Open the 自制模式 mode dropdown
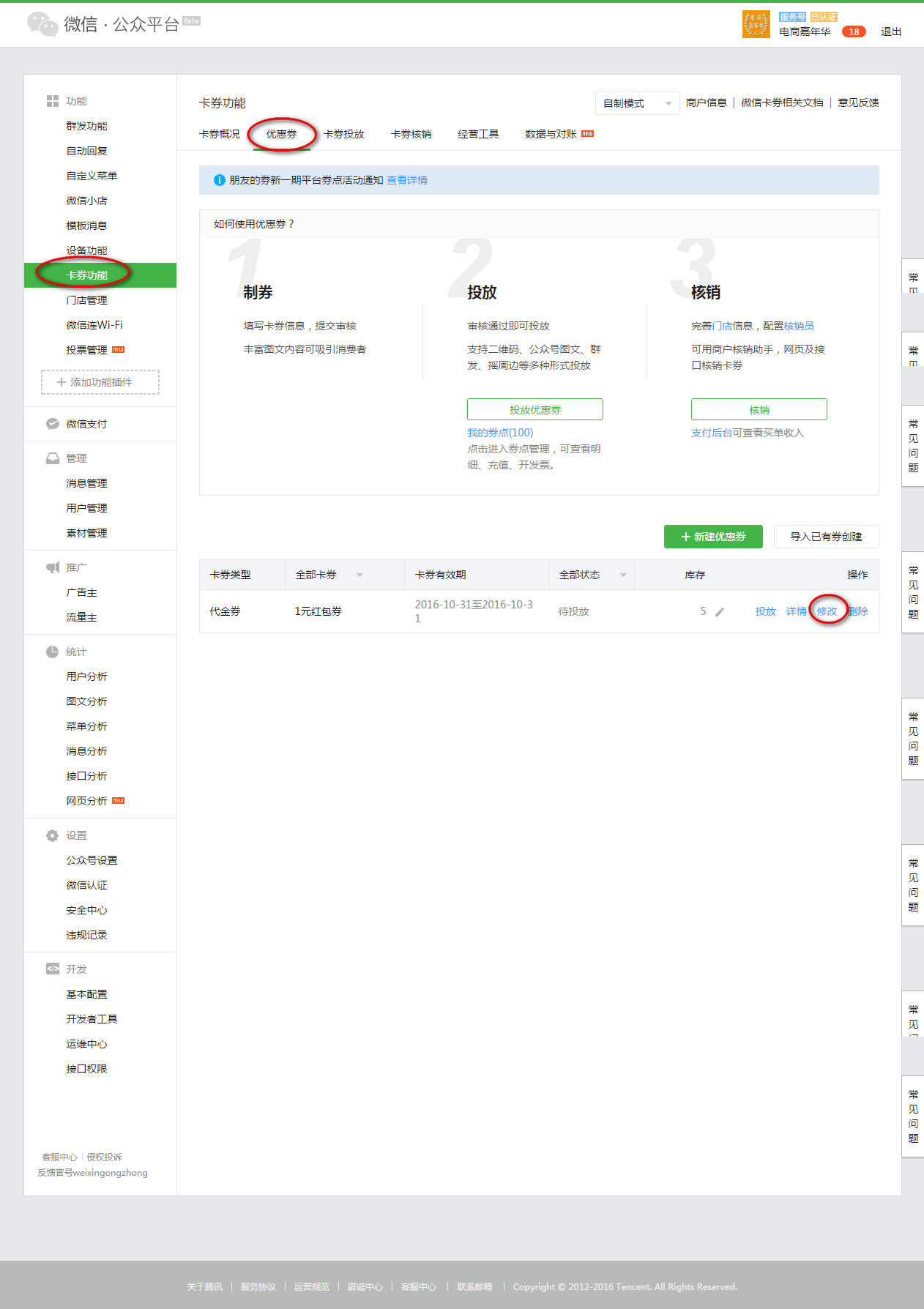Screen dimensions: 924x1309 (x=638, y=103)
